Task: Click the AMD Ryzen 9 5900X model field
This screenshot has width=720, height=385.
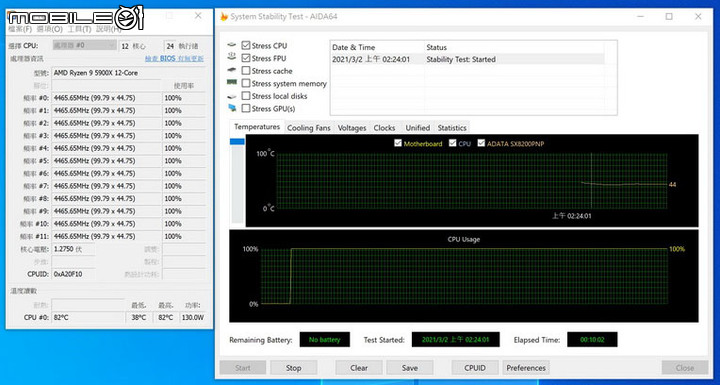Action: [129, 73]
